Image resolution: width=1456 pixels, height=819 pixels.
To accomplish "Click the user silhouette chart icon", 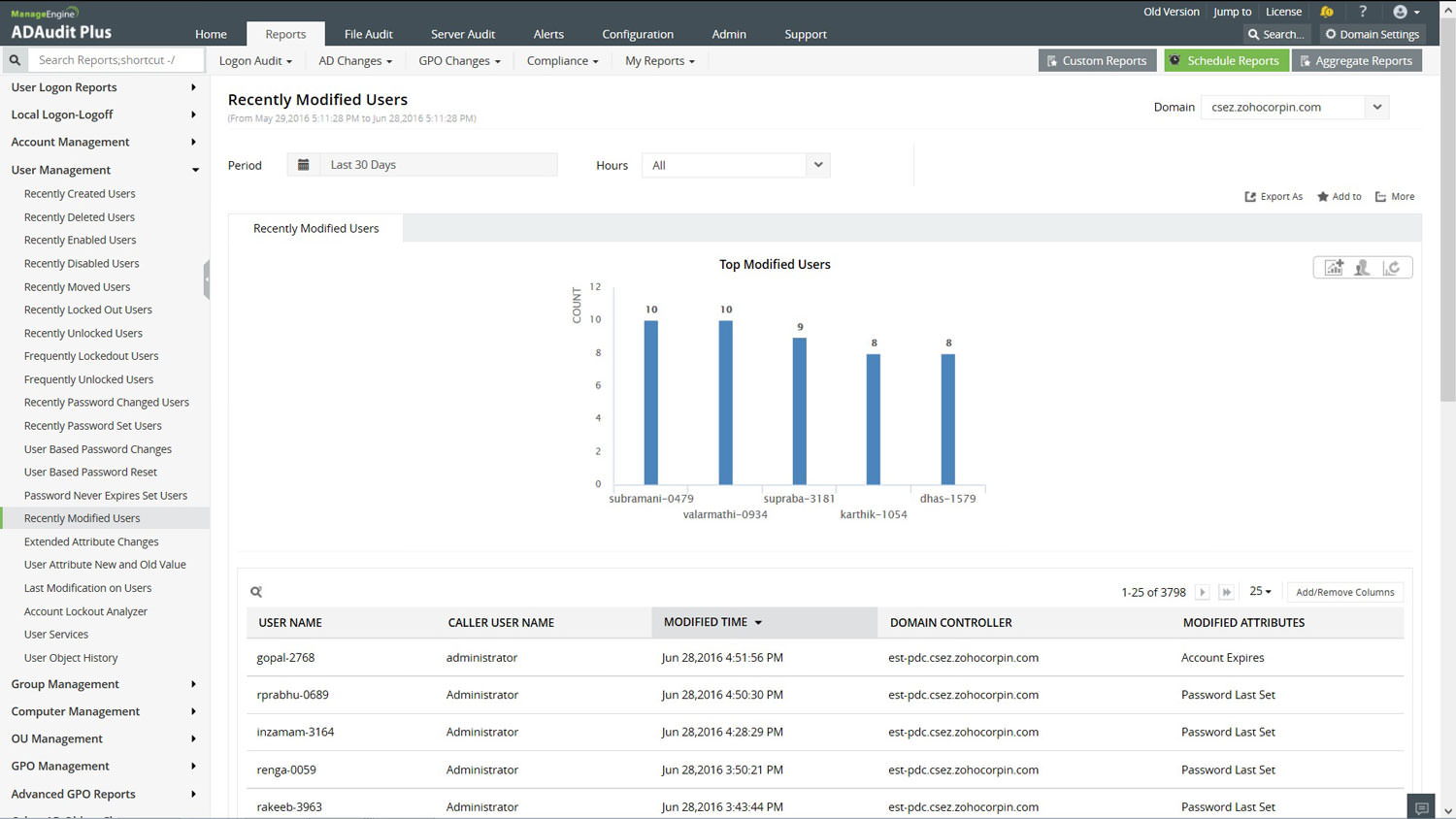I will tap(1363, 268).
